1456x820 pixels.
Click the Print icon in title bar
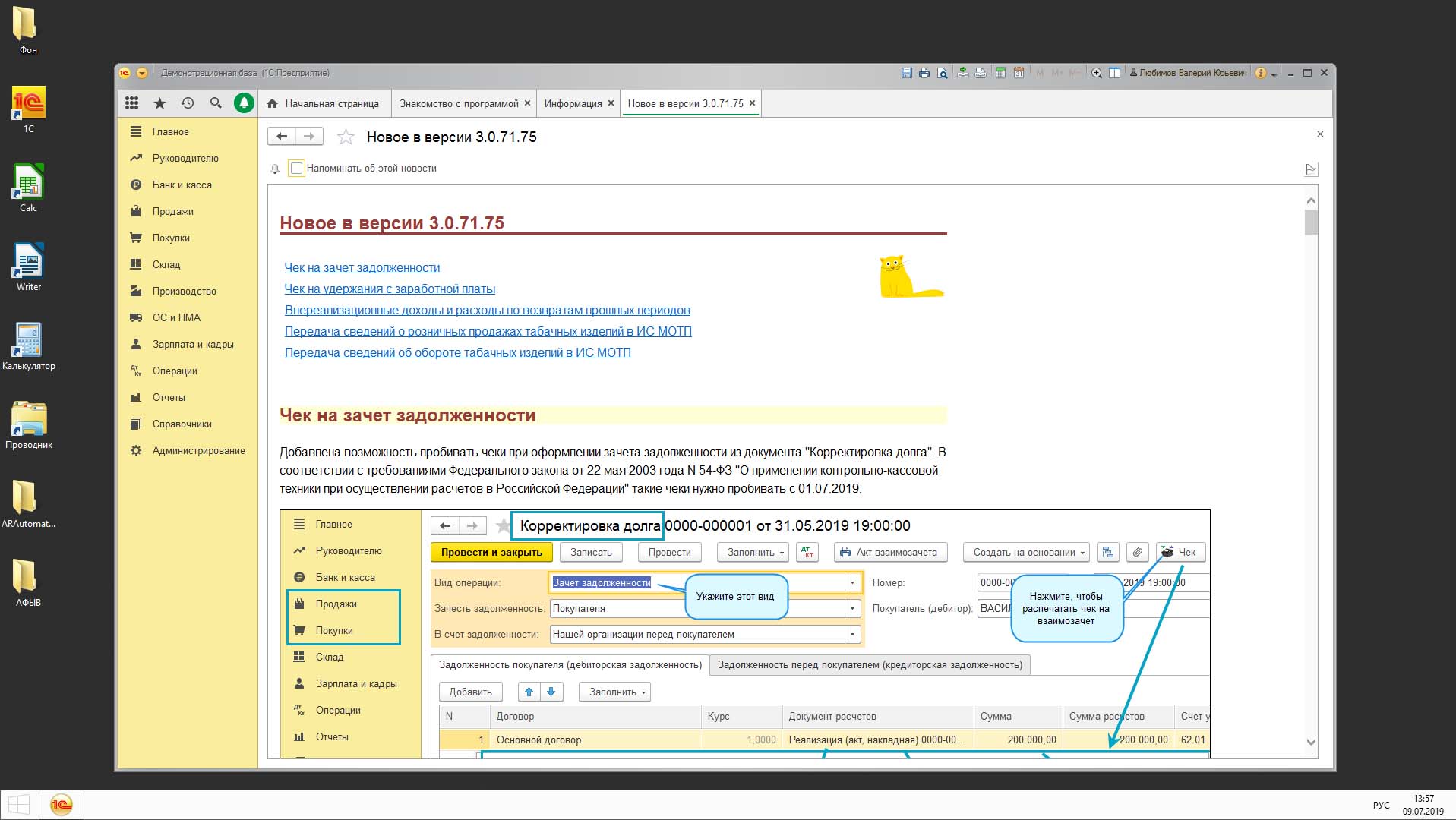[924, 73]
